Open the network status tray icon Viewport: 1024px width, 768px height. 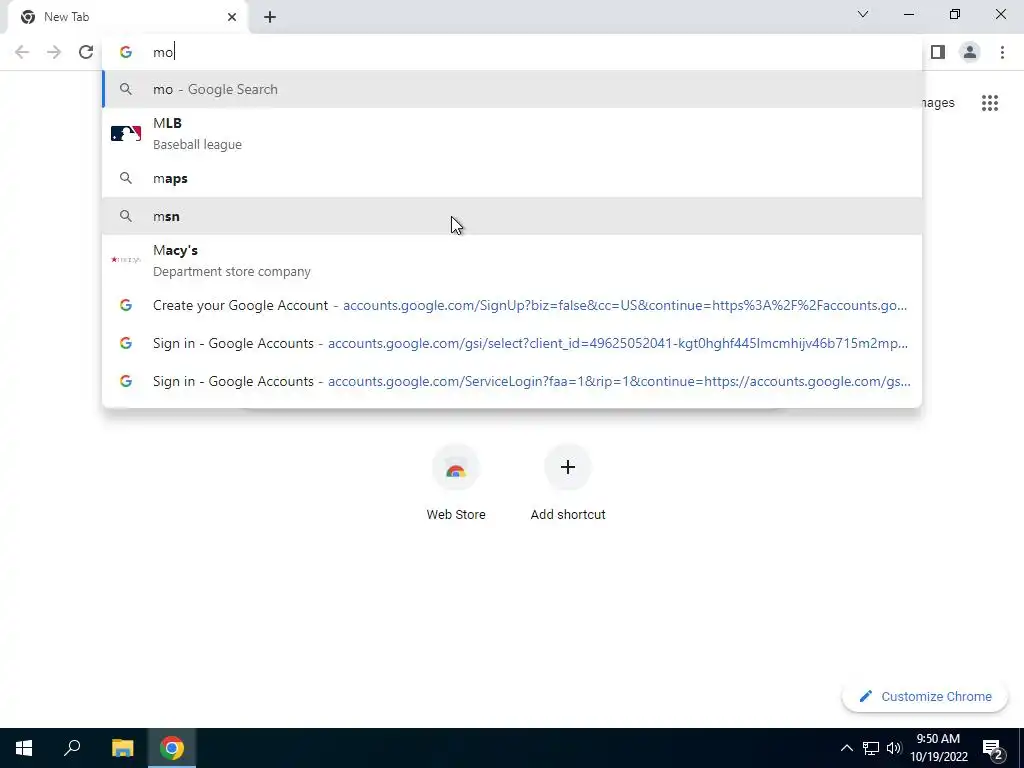tap(871, 748)
